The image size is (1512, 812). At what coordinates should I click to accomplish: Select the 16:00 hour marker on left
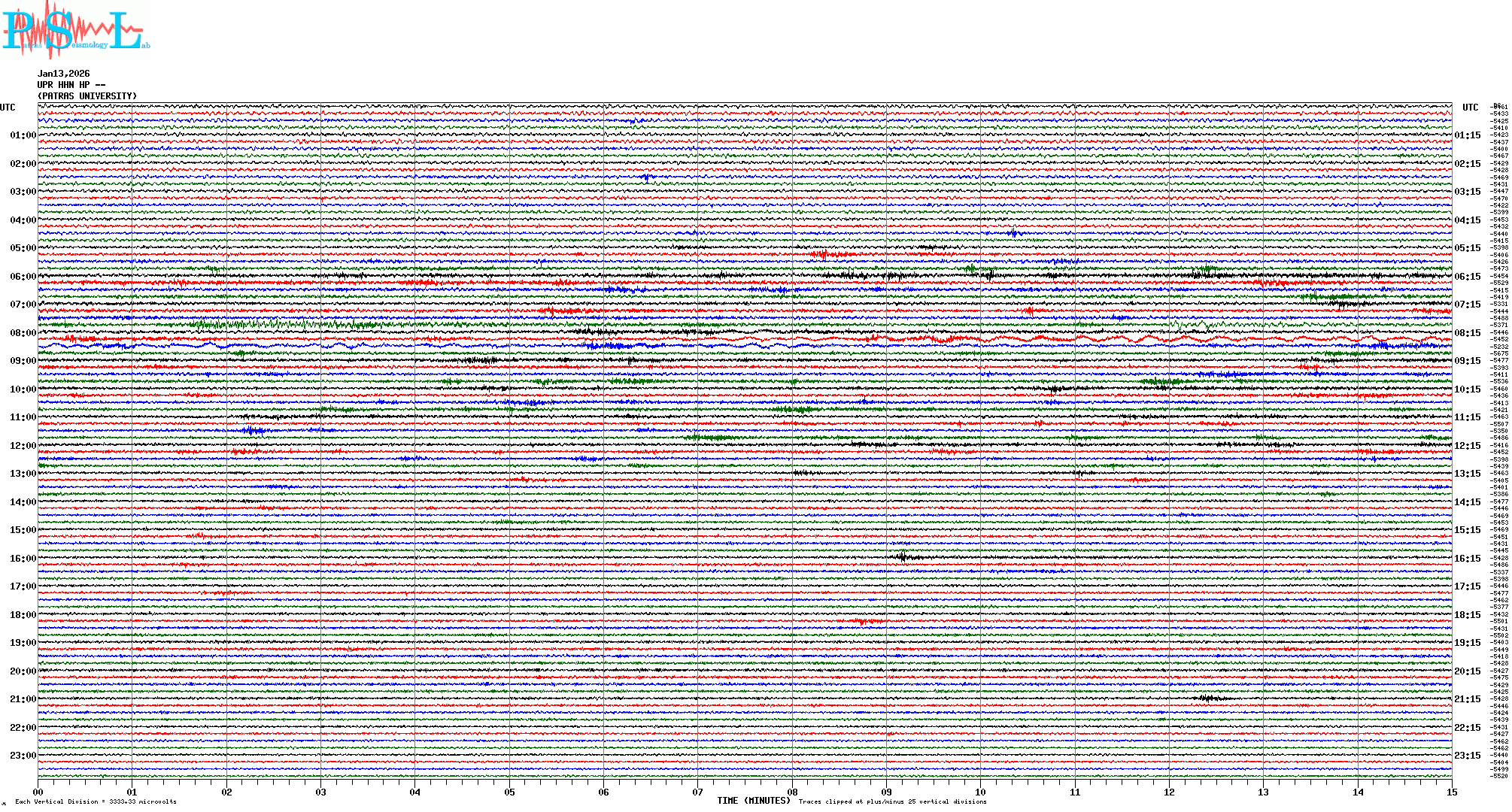click(23, 559)
